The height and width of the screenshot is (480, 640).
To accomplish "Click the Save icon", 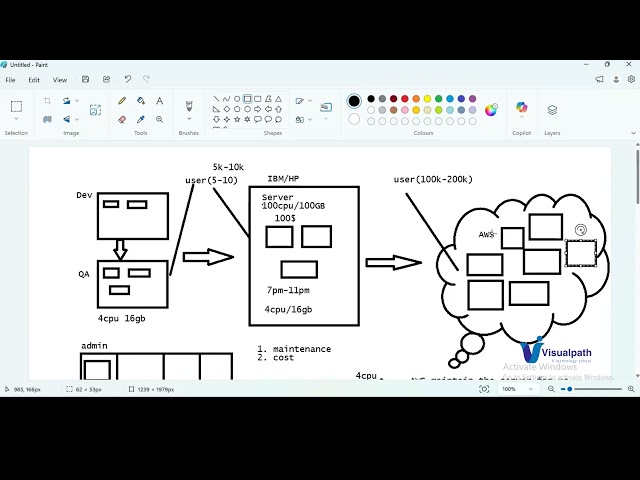I will point(85,80).
